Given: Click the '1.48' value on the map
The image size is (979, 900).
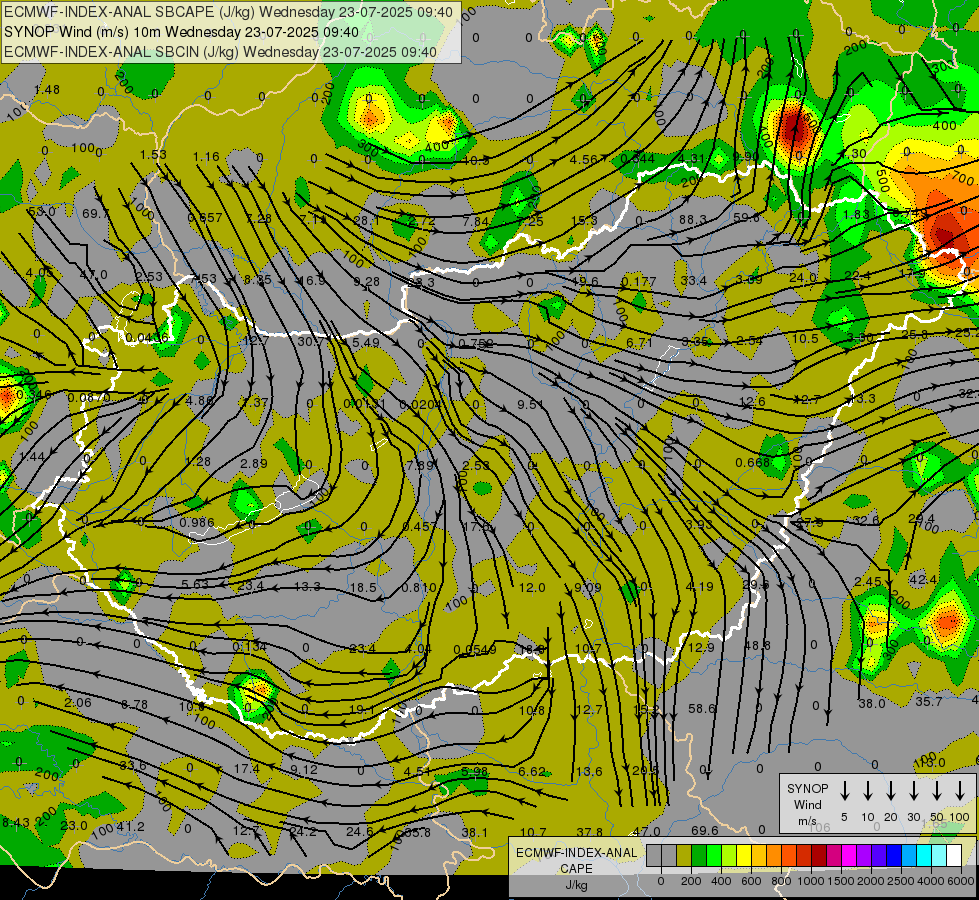Looking at the screenshot, I should (x=47, y=89).
